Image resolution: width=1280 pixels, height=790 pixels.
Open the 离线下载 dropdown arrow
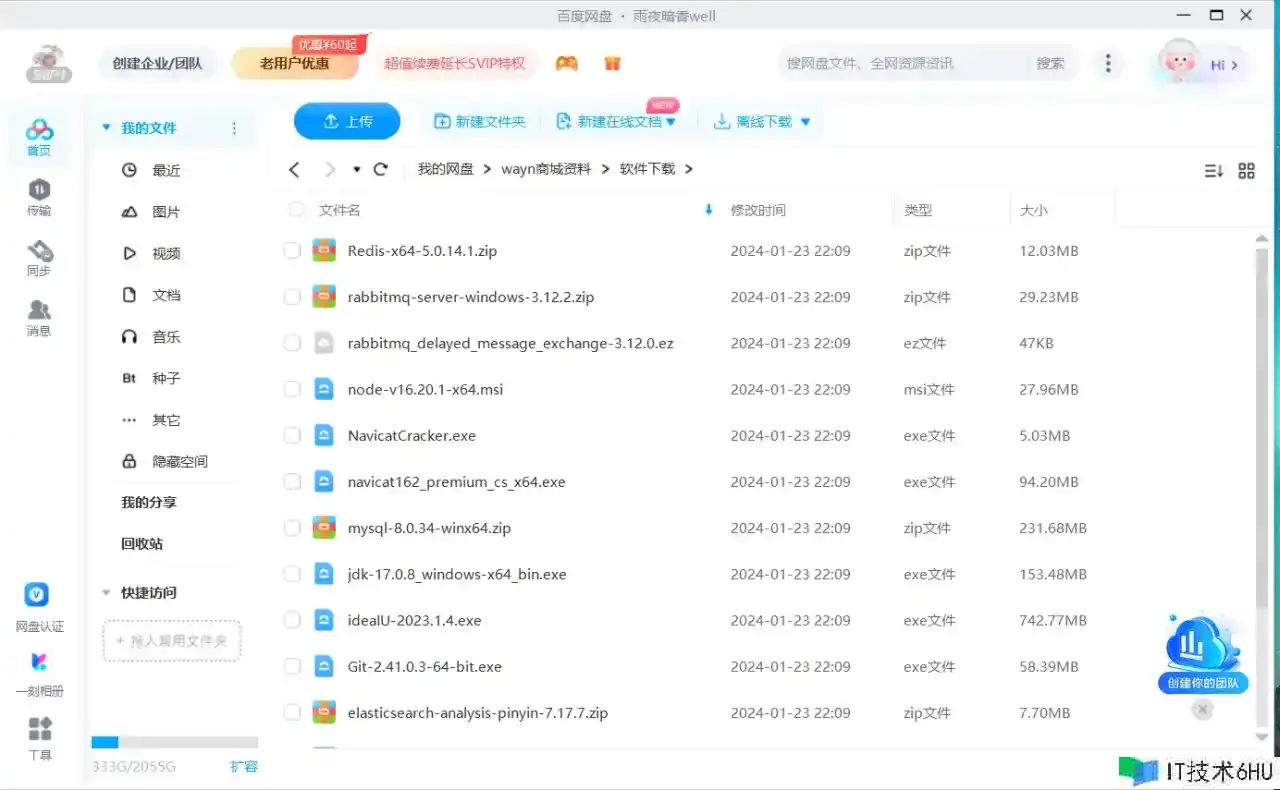point(805,122)
